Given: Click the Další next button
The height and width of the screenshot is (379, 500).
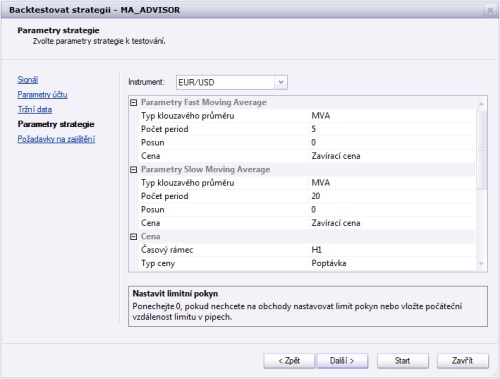Looking at the screenshot, I should (342, 361).
